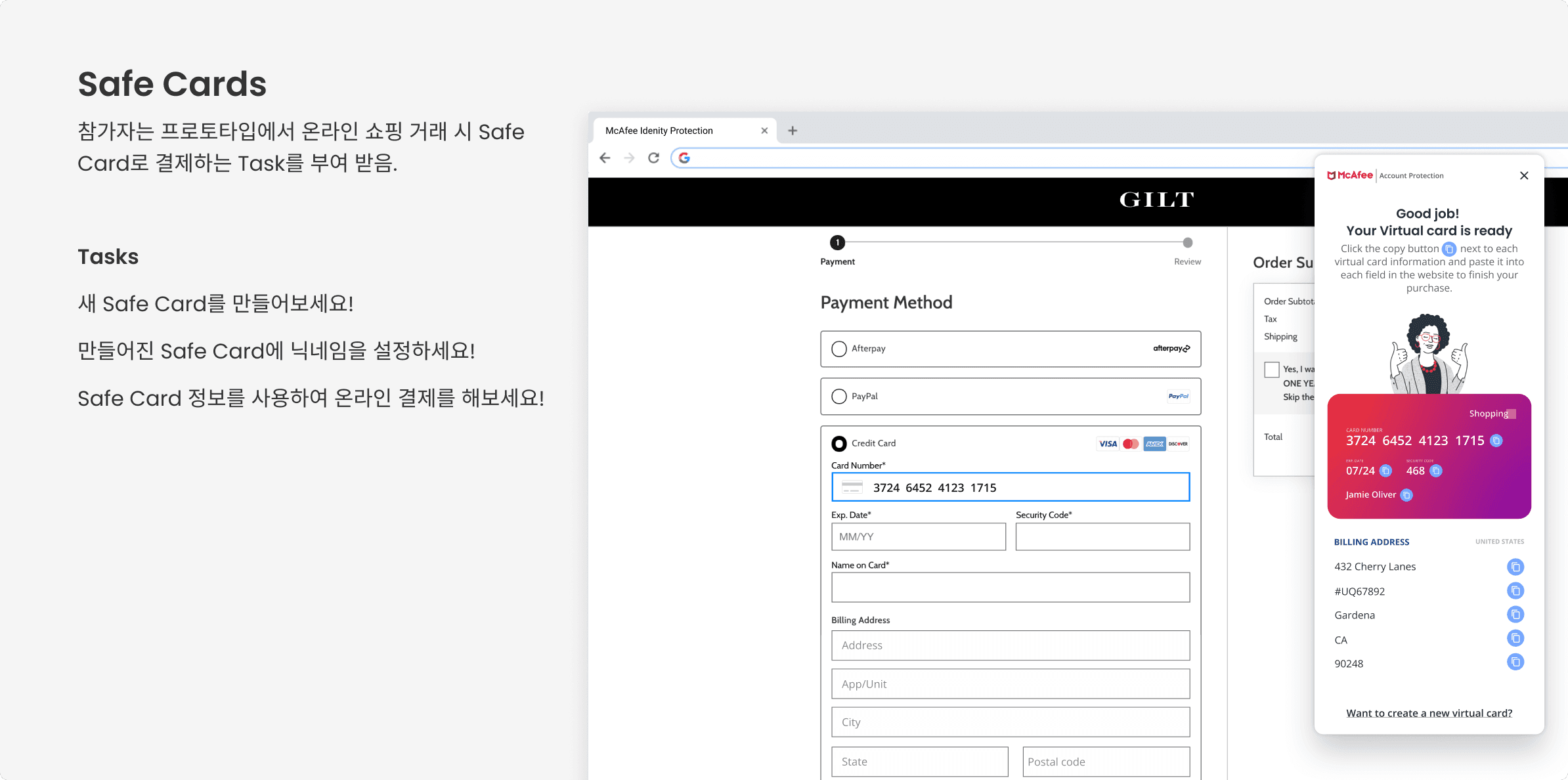Copy the virtual card number 3724 6452 4123 1715
The width and height of the screenshot is (1568, 780).
pyautogui.click(x=1496, y=441)
